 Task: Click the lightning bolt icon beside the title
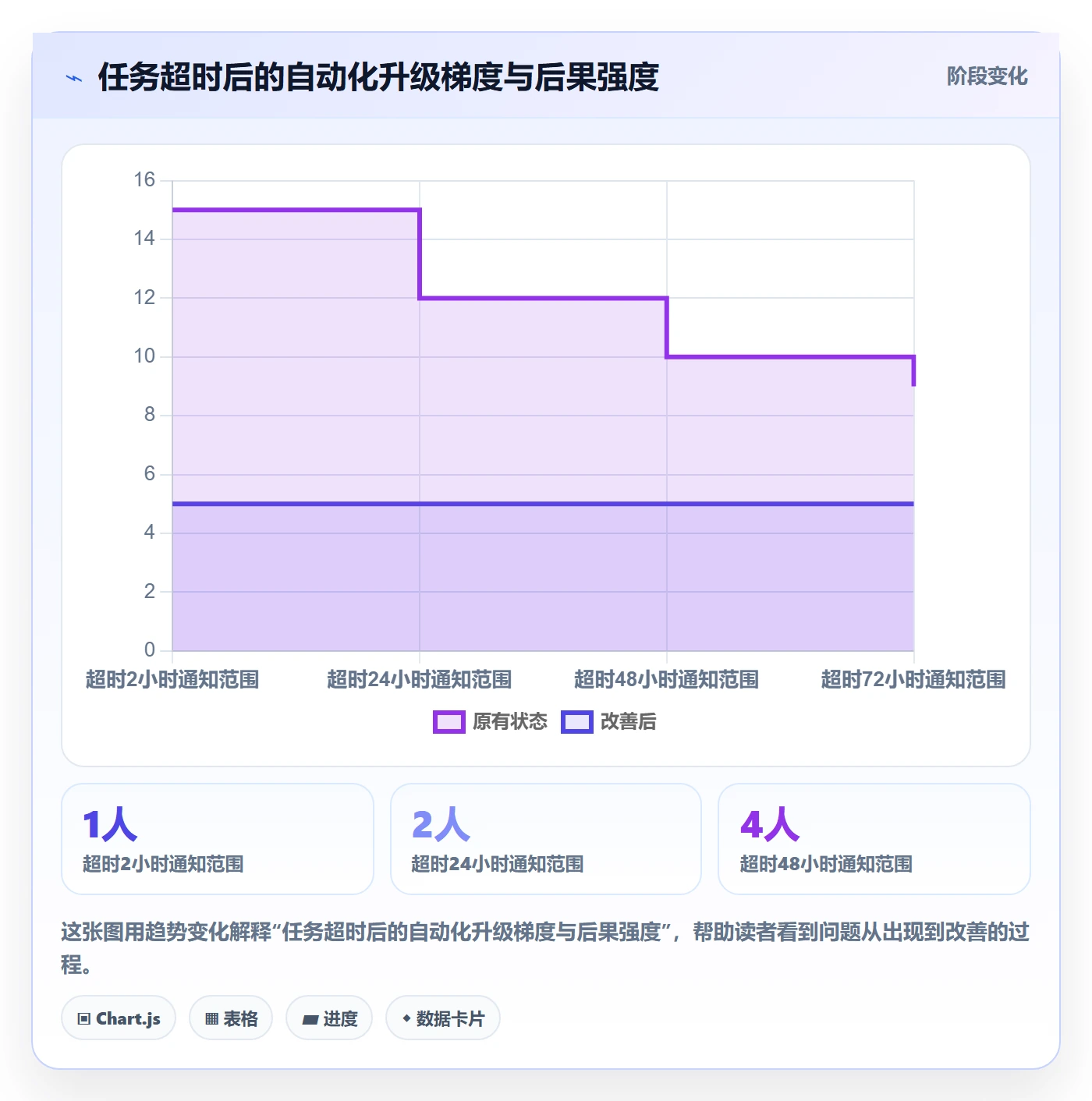[x=74, y=78]
